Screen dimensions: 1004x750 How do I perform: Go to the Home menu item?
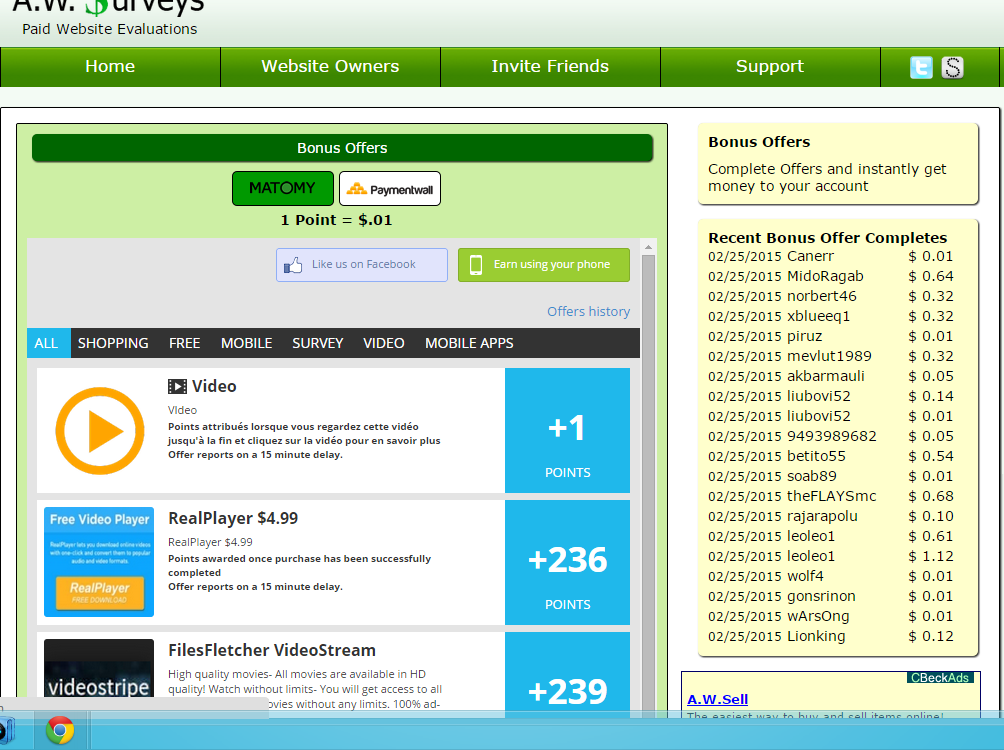pyautogui.click(x=110, y=66)
